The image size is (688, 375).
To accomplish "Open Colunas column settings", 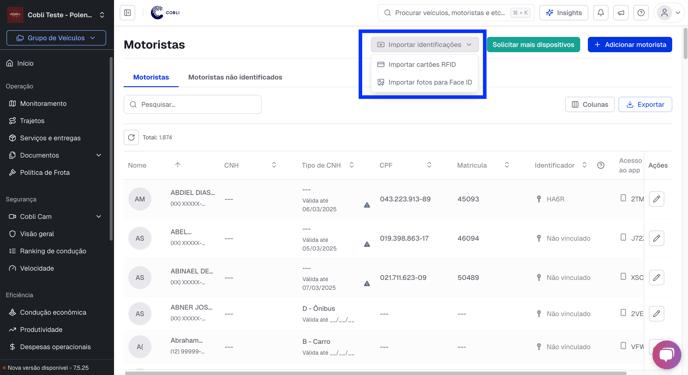I will [x=590, y=104].
